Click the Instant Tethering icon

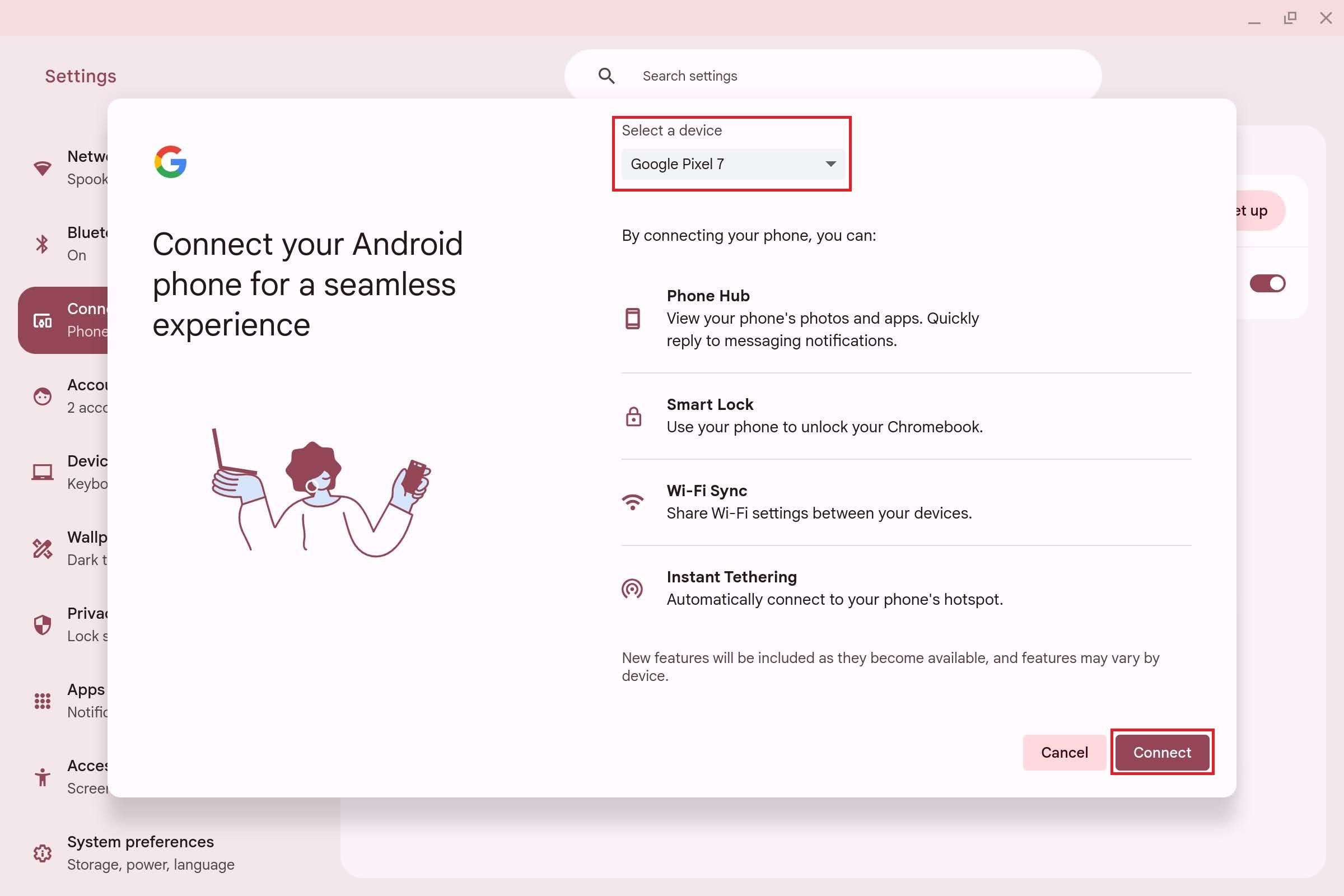coord(632,589)
